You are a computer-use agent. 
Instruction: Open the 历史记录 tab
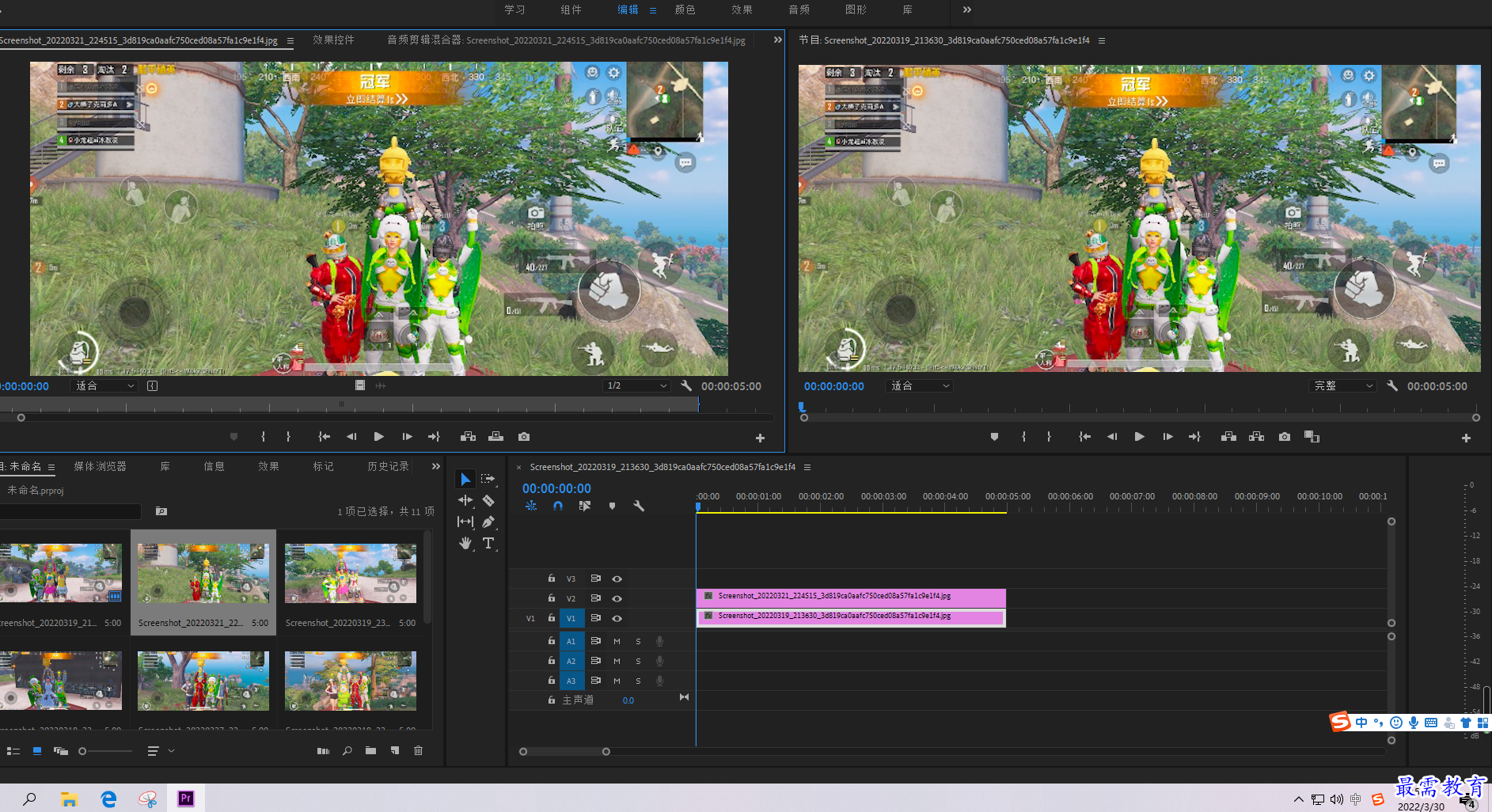[x=388, y=466]
